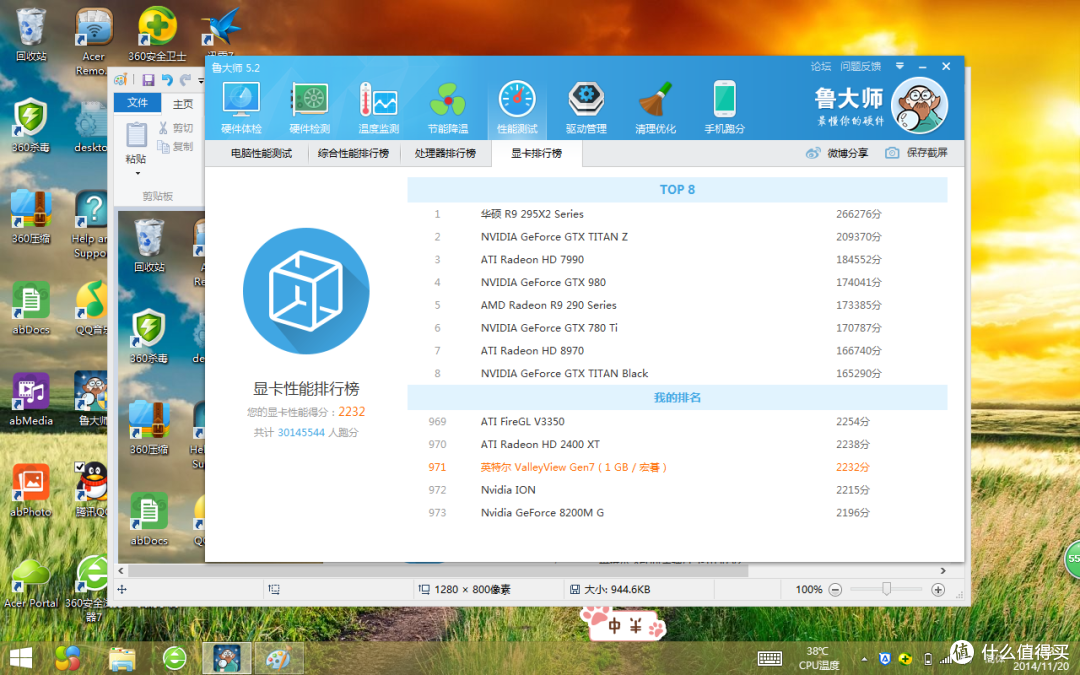
Task: Switch to 处理器排行榜 tab
Action: pyautogui.click(x=445, y=153)
